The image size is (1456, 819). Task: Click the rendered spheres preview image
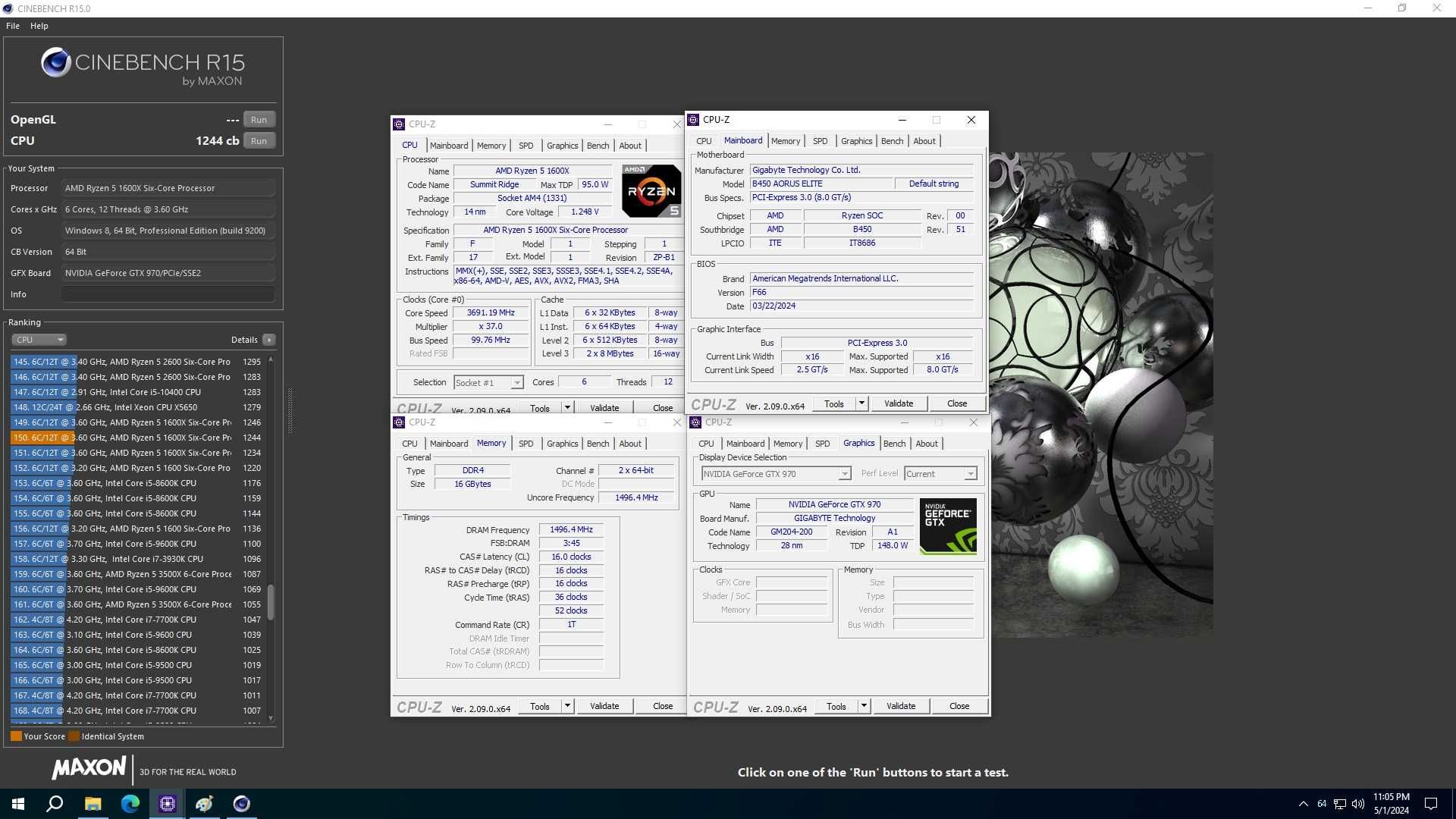pyautogui.click(x=1101, y=394)
